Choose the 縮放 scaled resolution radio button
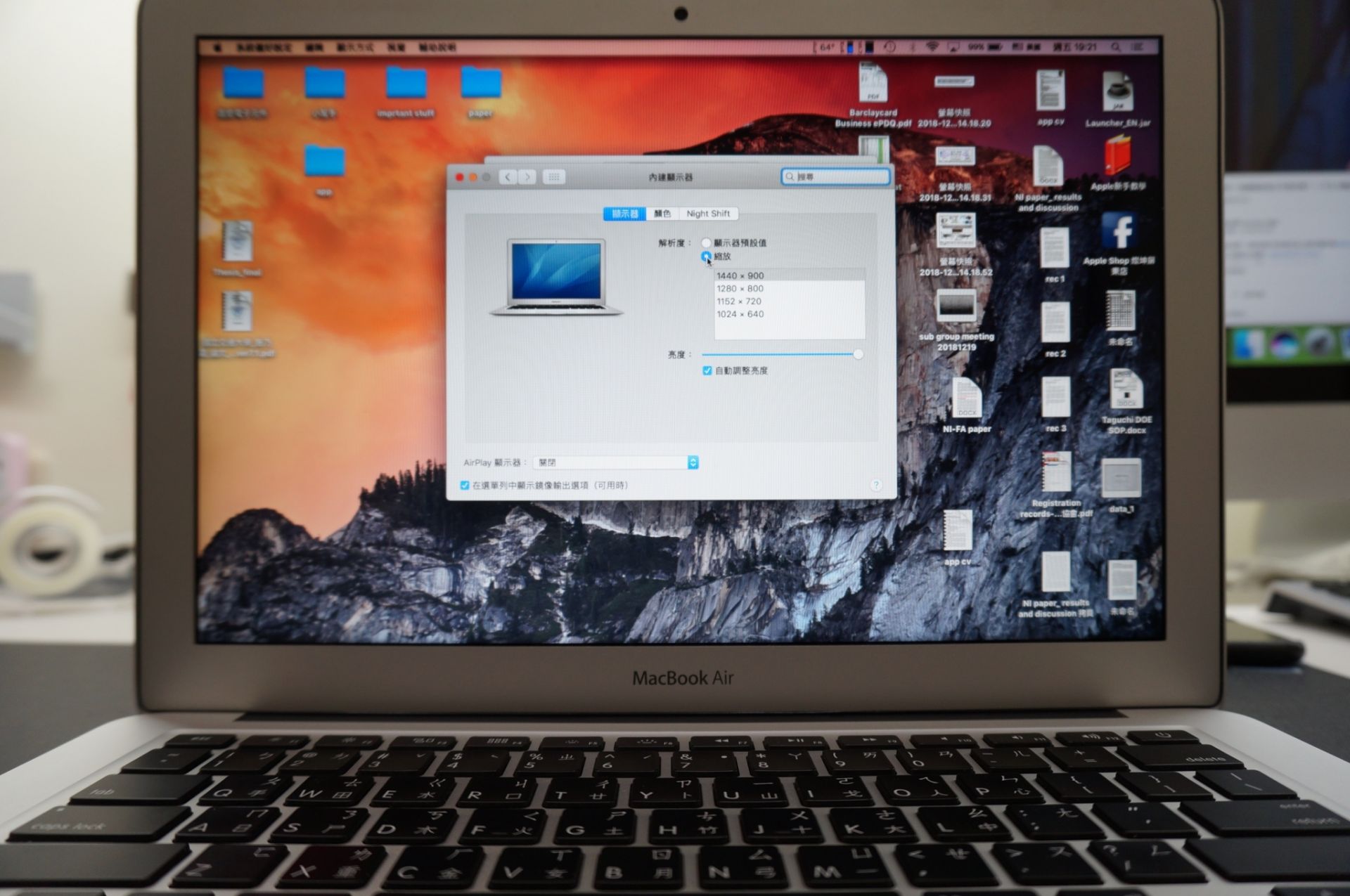Image resolution: width=1350 pixels, height=896 pixels. click(x=706, y=257)
